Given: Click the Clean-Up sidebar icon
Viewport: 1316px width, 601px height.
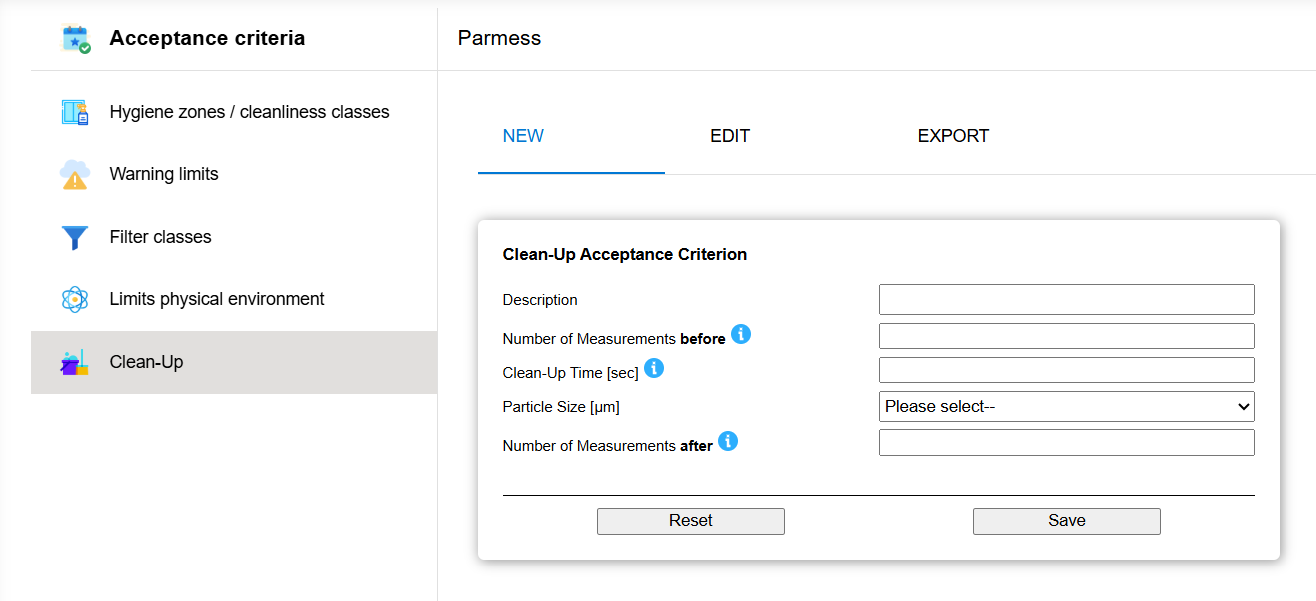Looking at the screenshot, I should coord(73,362).
